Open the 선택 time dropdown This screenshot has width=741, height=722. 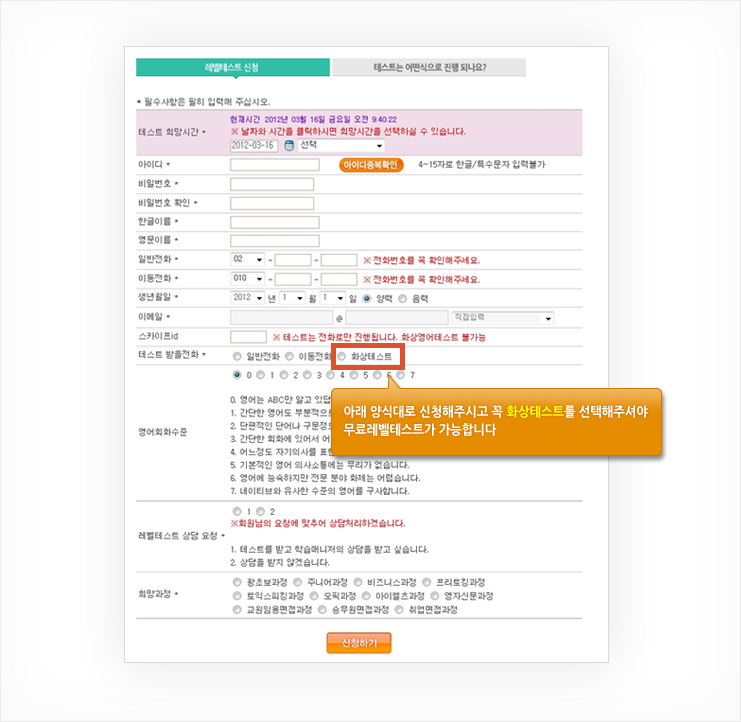click(x=341, y=145)
